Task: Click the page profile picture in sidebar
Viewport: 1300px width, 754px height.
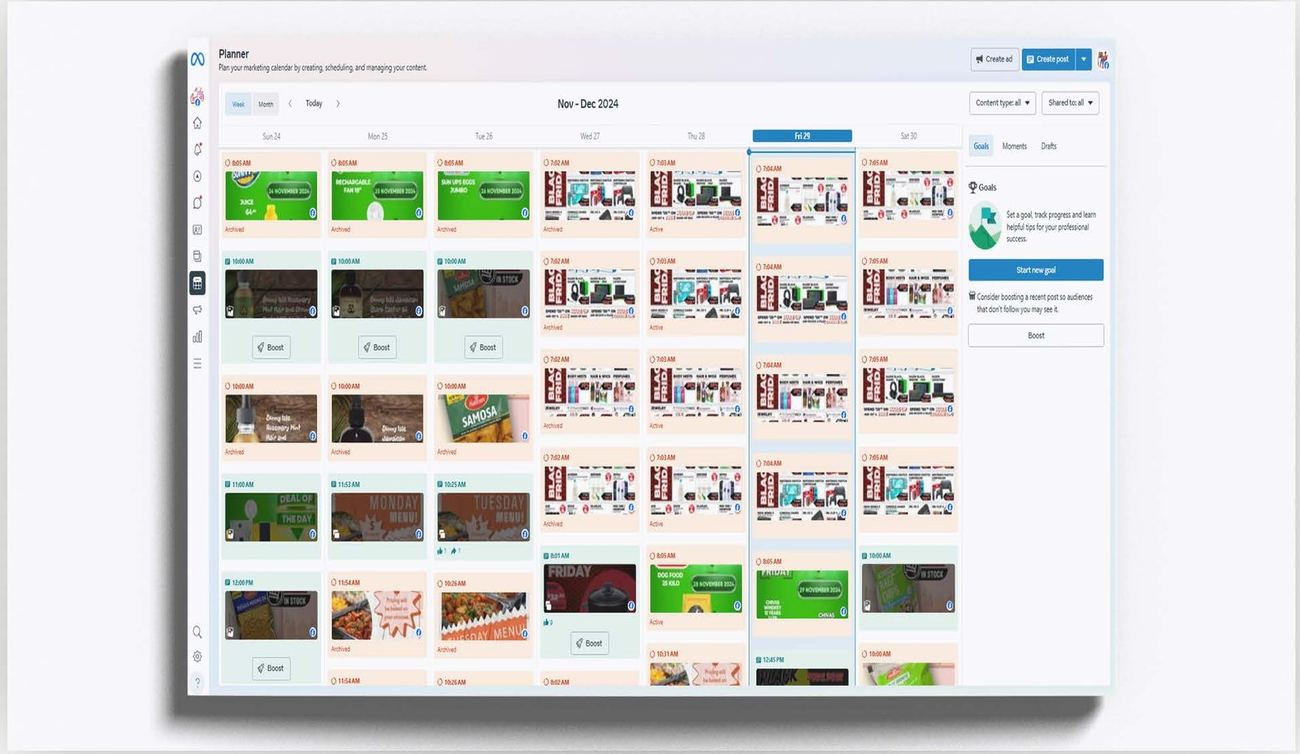Action: pos(197,96)
